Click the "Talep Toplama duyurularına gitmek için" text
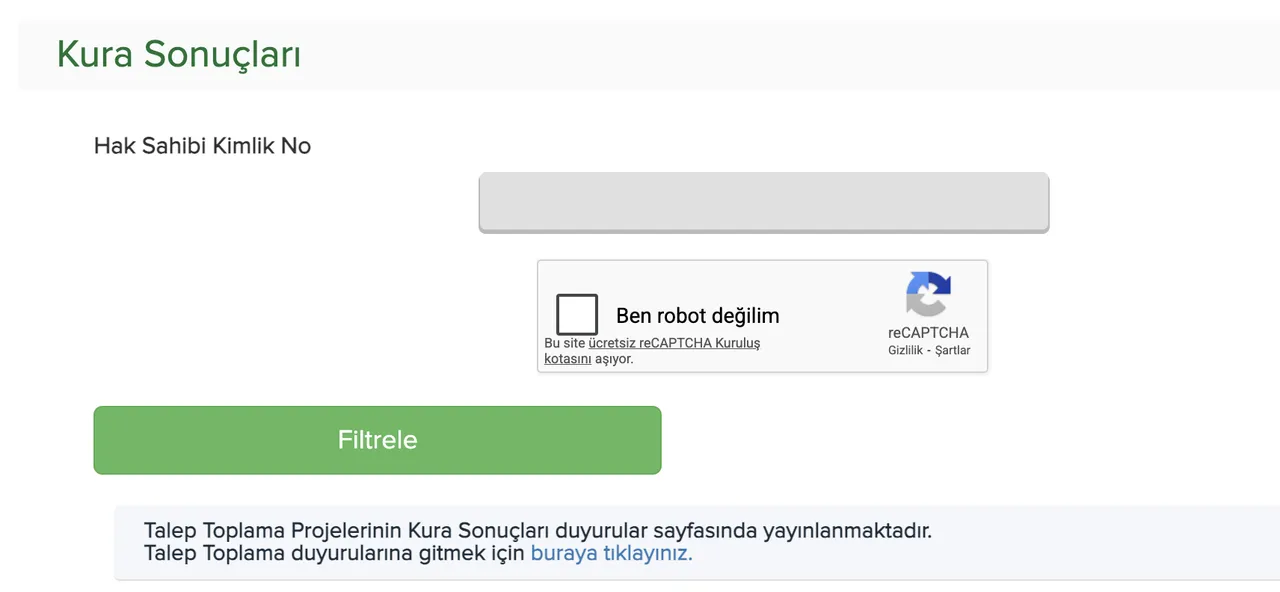 (334, 553)
